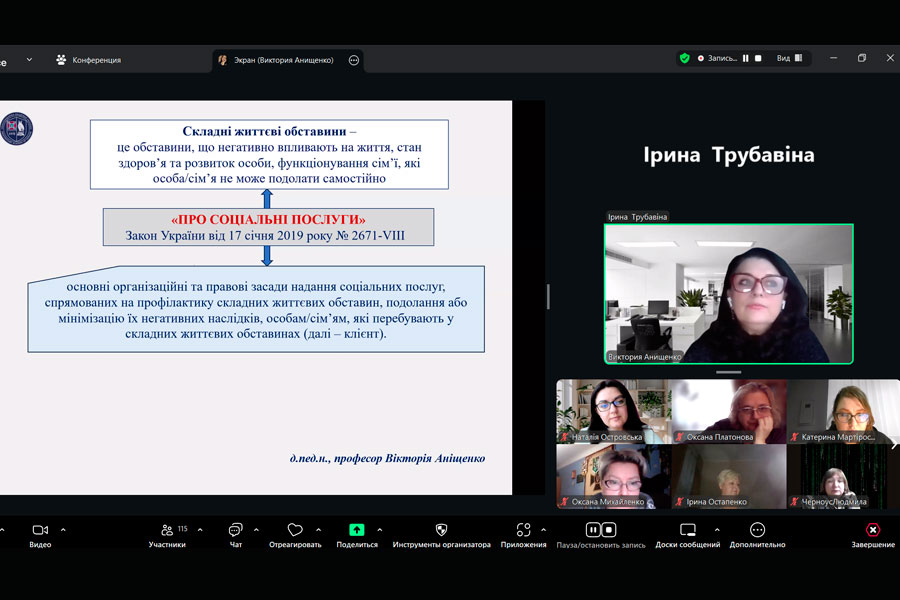Open Инструменты организатора shield icon
This screenshot has height=600, width=900.
click(441, 530)
